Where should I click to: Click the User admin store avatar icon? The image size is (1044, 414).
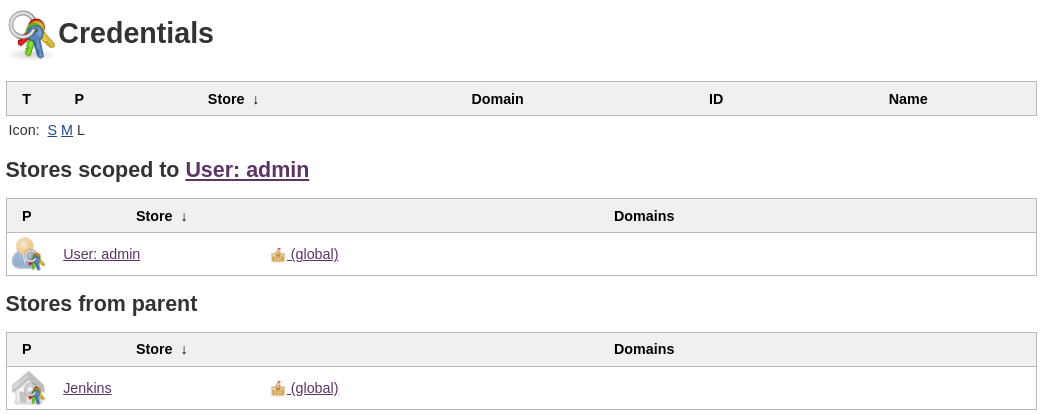(28, 254)
